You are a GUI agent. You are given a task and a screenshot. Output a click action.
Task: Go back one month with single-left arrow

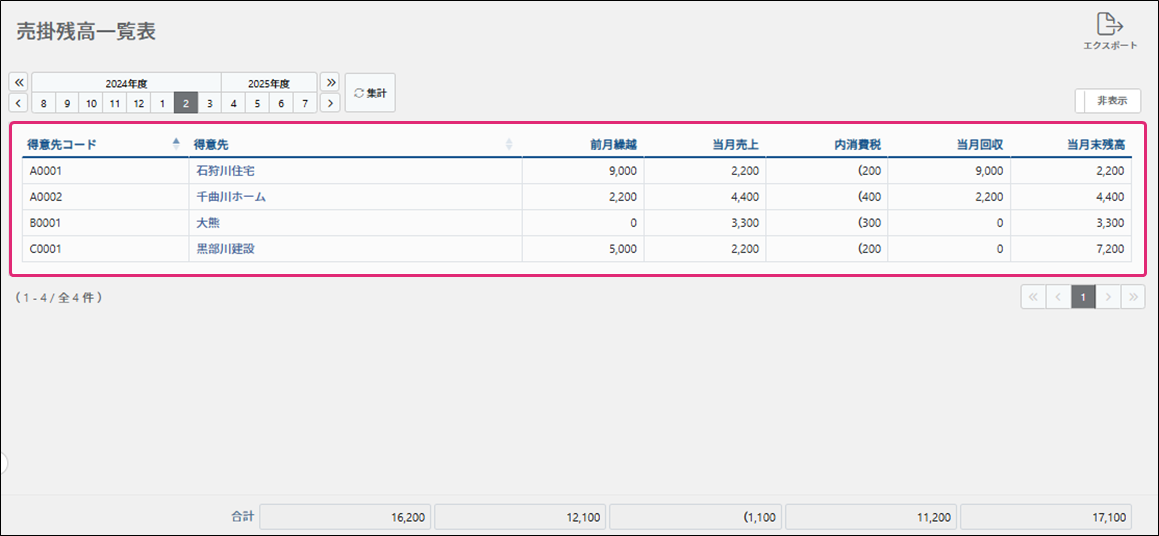(19, 103)
